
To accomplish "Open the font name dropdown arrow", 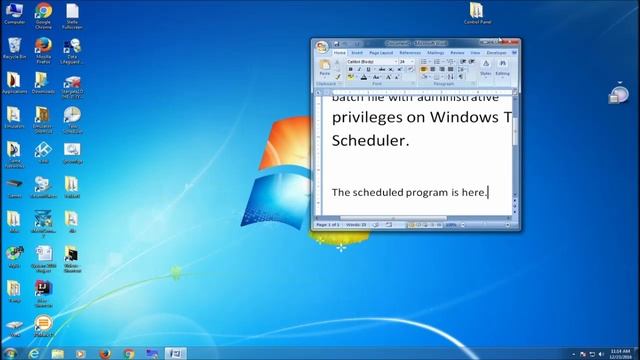I will 396,62.
